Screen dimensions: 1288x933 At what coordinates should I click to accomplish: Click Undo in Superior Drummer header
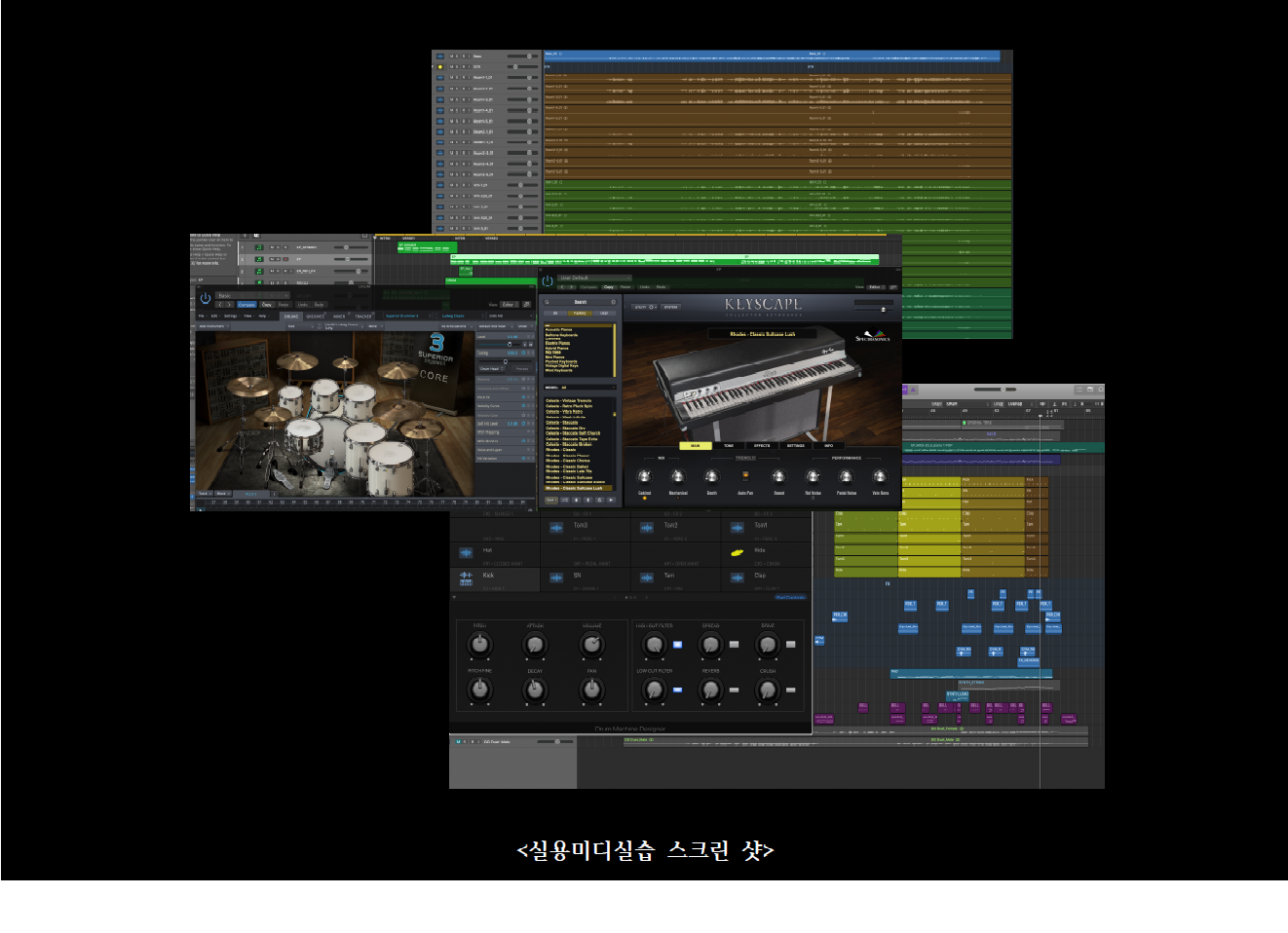303,305
